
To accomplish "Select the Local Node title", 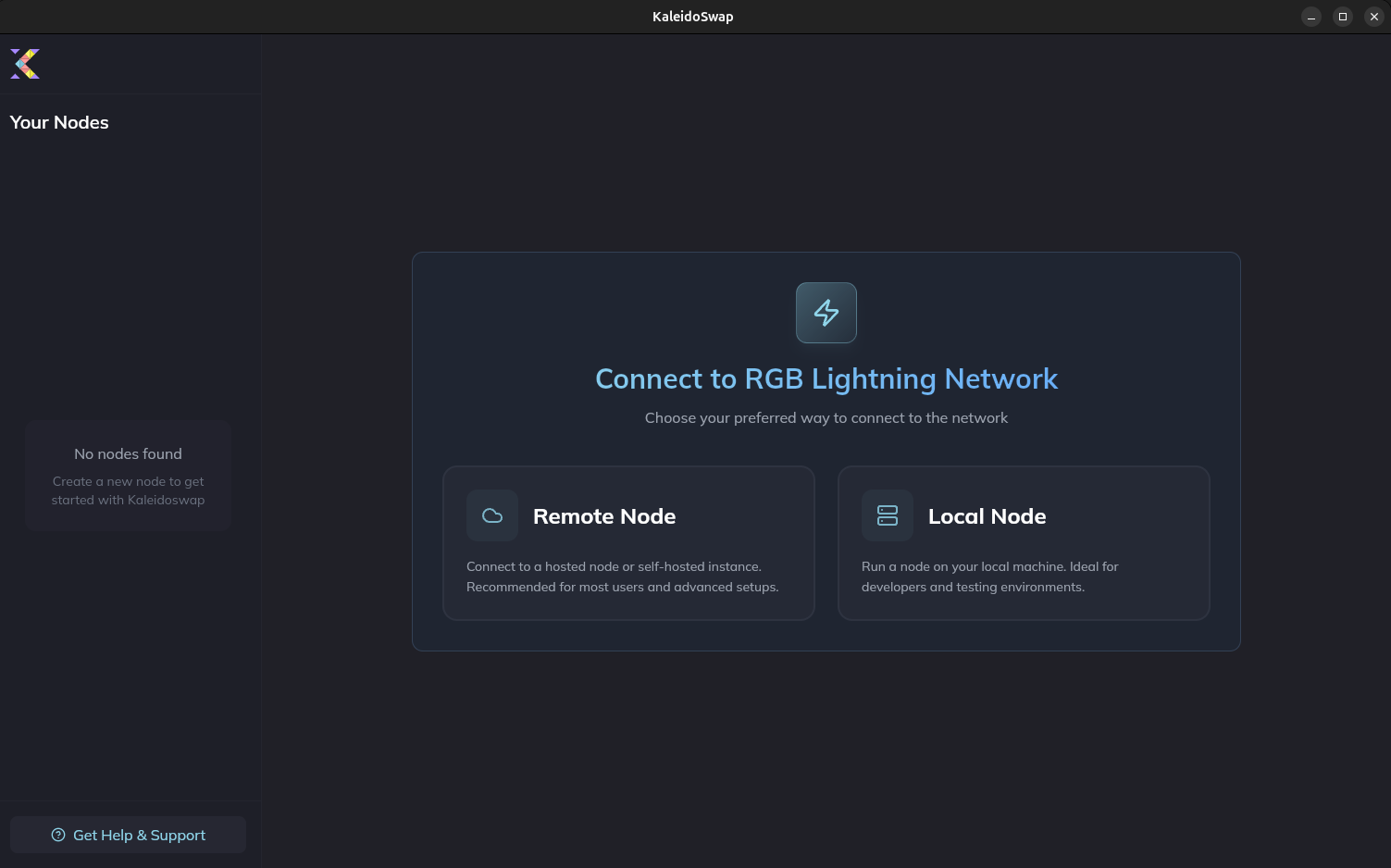I will [x=987, y=516].
